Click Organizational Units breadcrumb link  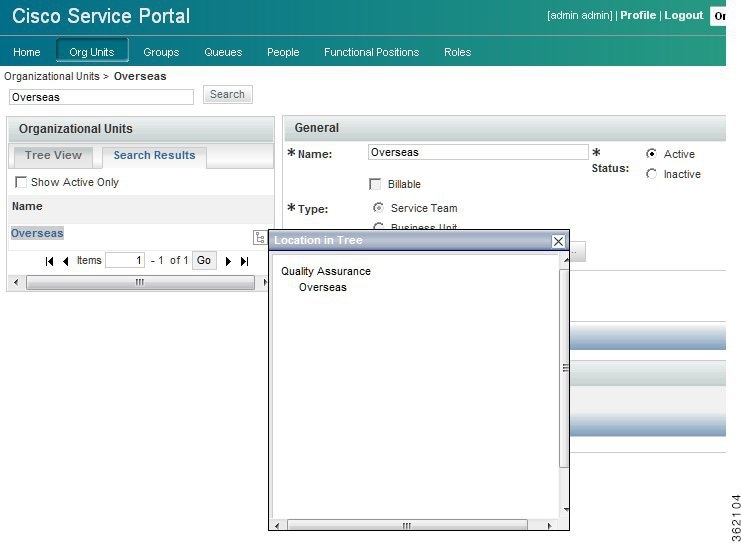pos(52,77)
